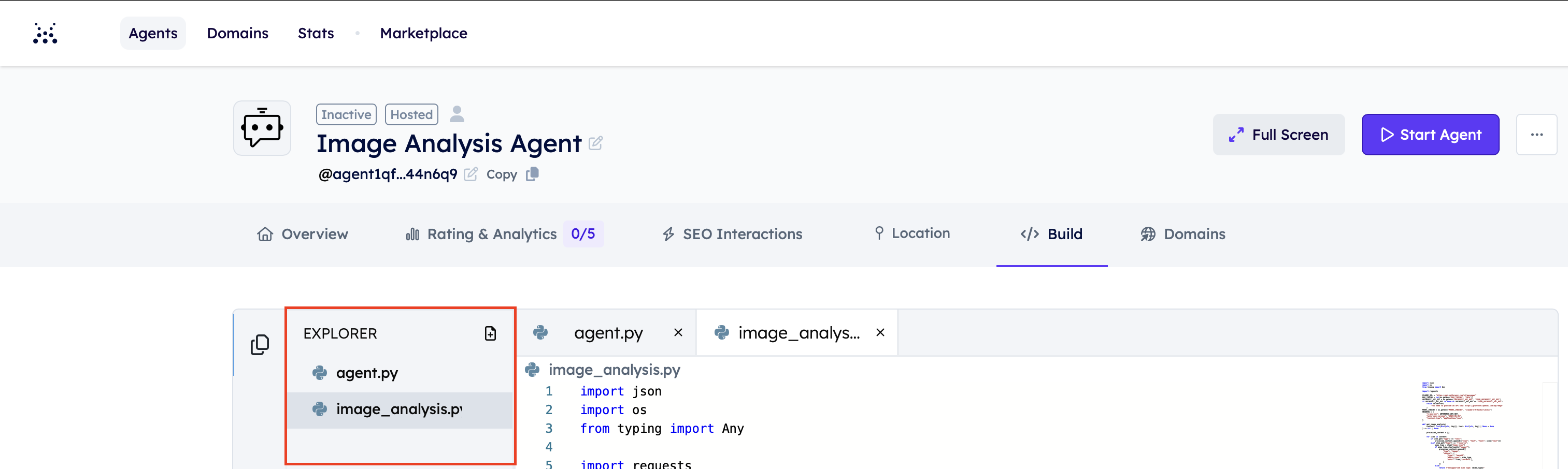Click the Agentverse logo icon
The height and width of the screenshot is (469, 1568).
(45, 34)
